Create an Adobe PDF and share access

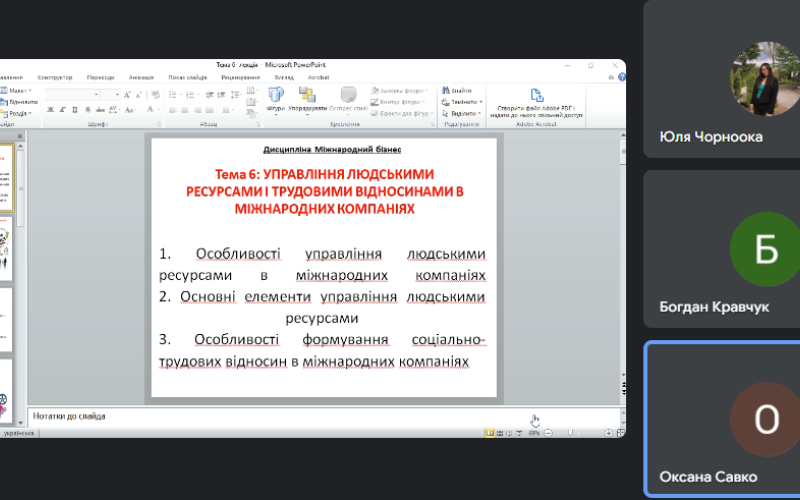click(x=536, y=104)
